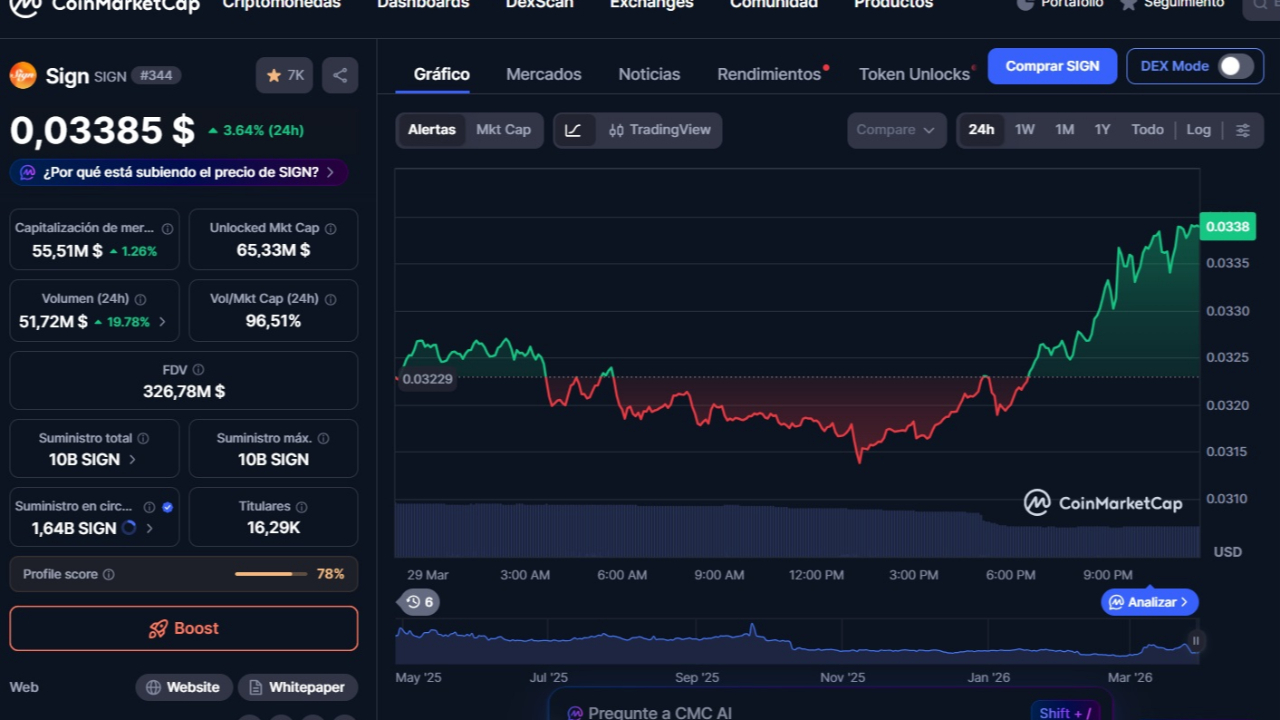This screenshot has height=720, width=1280.
Task: Click info icon next to Unlocked Mkt Cap
Action: (330, 228)
